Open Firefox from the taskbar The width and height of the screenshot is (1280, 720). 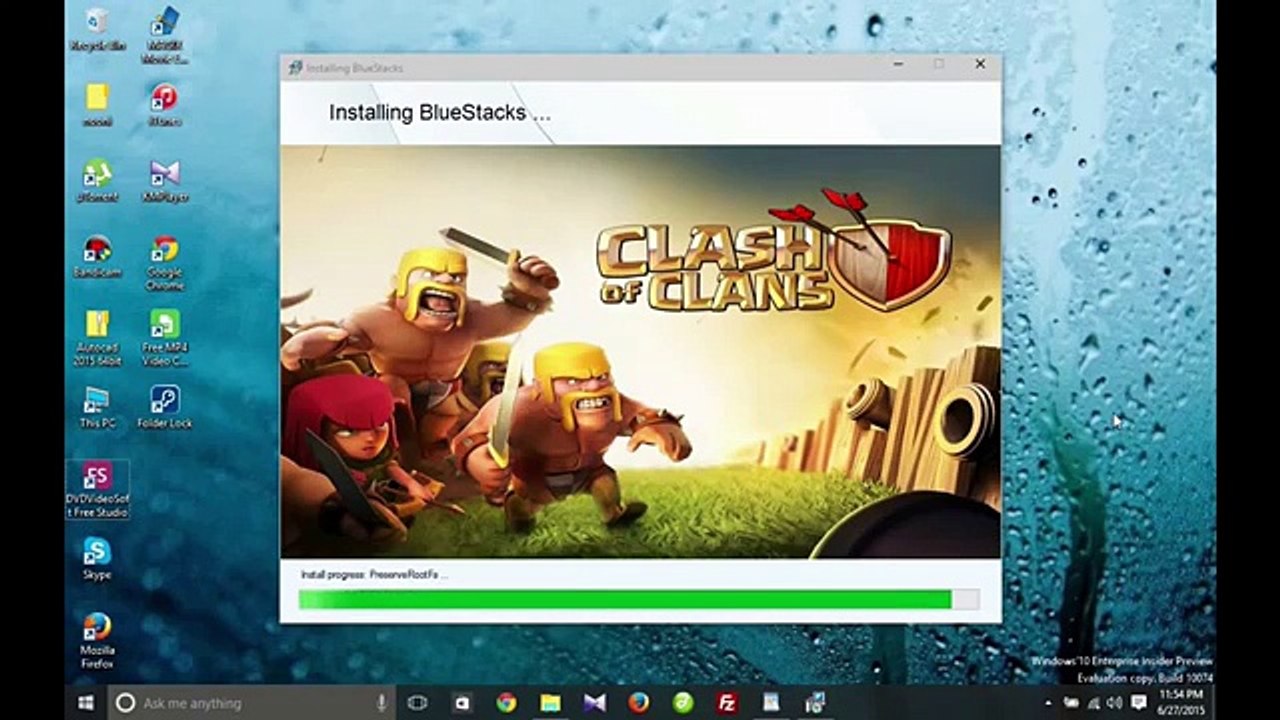[639, 703]
